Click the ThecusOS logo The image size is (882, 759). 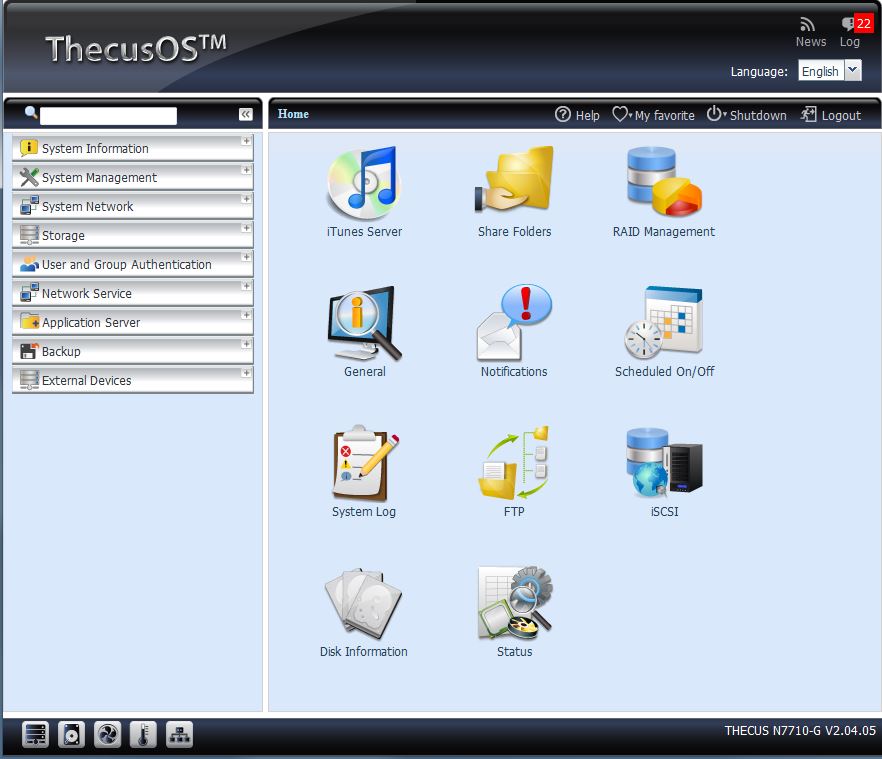pyautogui.click(x=136, y=48)
